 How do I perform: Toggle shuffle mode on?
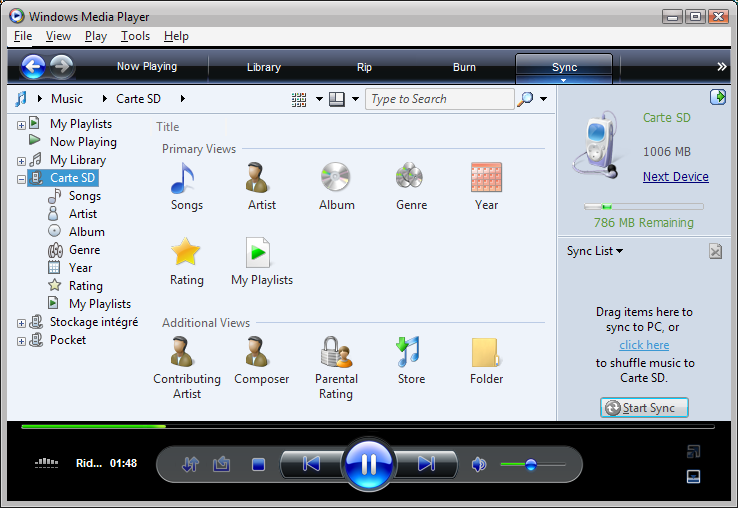(x=191, y=465)
